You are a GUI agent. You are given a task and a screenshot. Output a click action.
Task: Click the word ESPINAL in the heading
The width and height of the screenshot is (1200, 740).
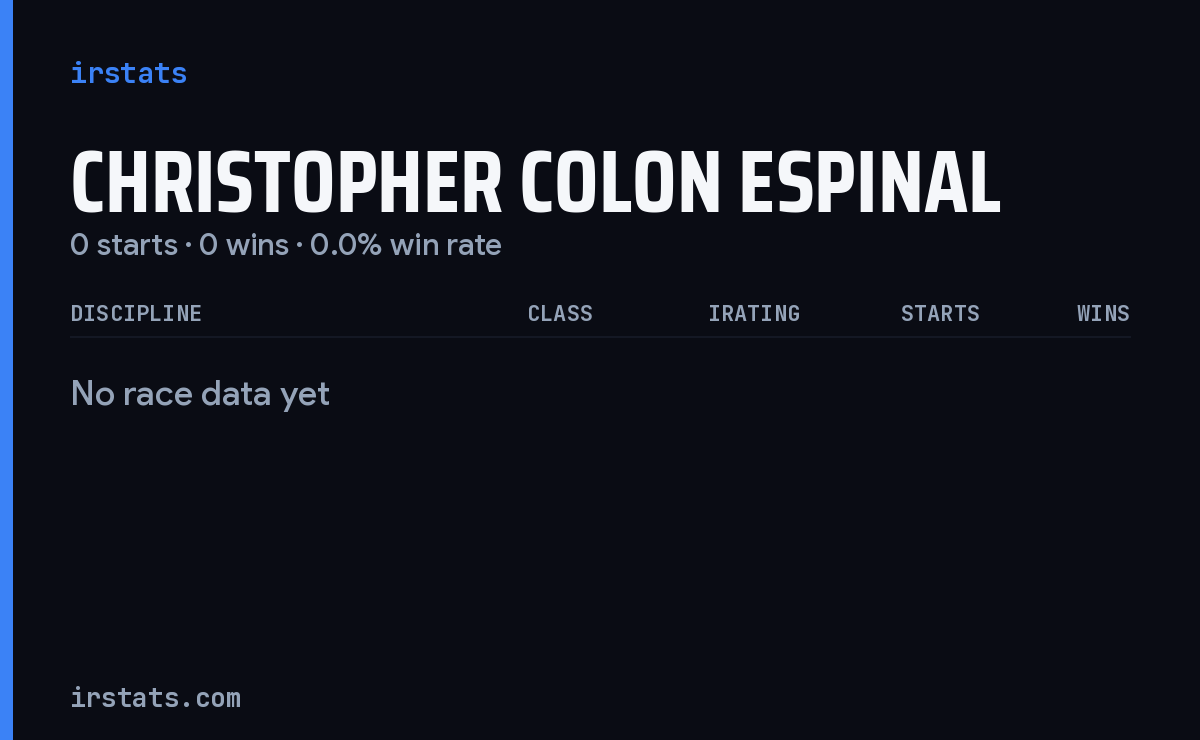[870, 183]
